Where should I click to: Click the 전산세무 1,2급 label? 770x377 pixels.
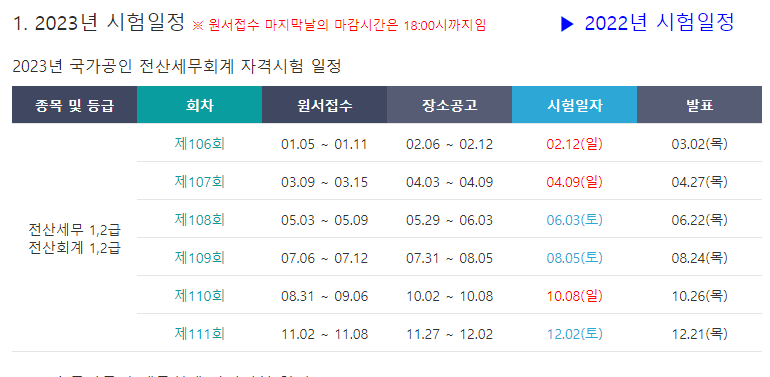(75, 229)
